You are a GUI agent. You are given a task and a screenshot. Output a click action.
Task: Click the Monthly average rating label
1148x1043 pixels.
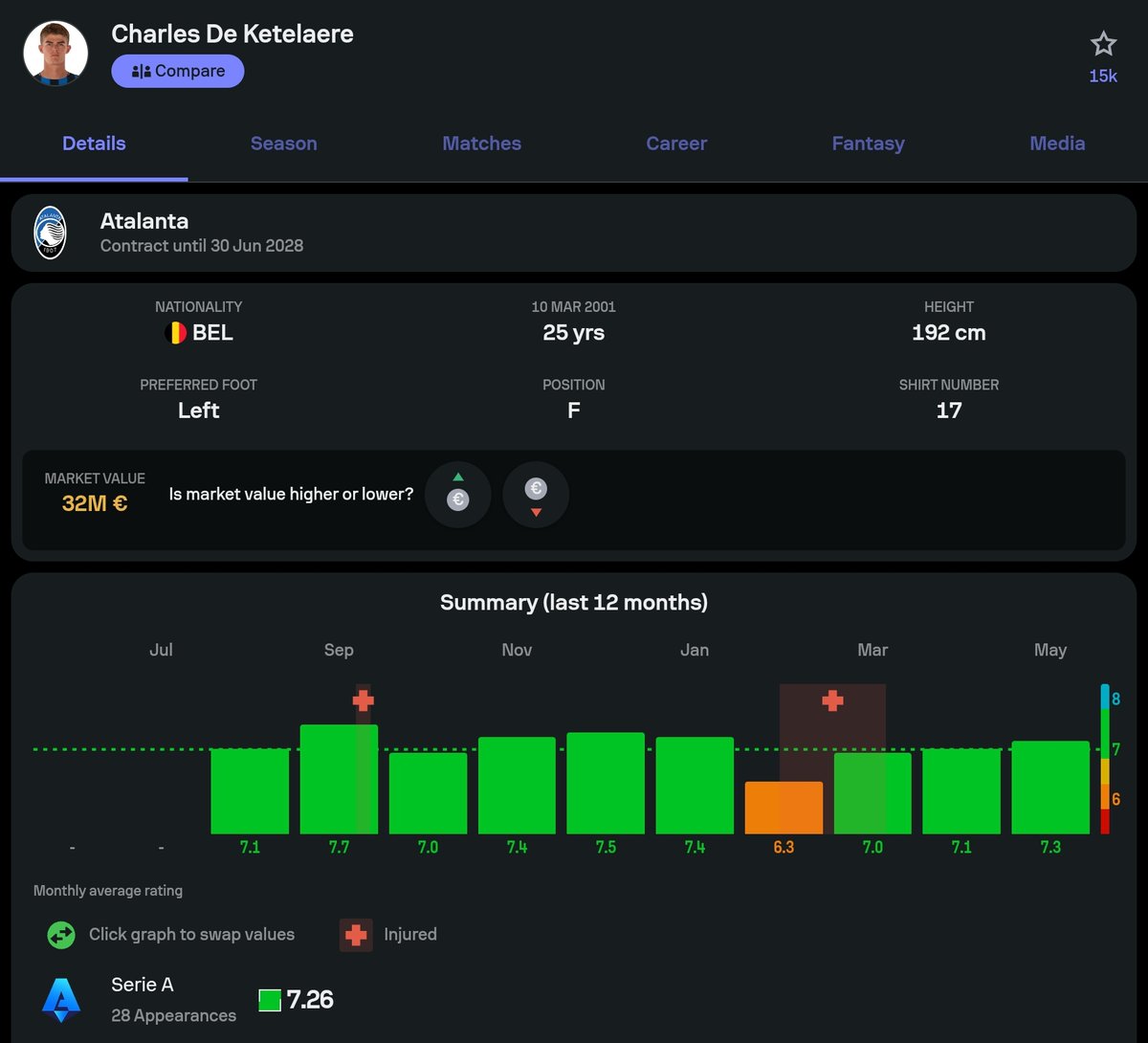click(108, 891)
